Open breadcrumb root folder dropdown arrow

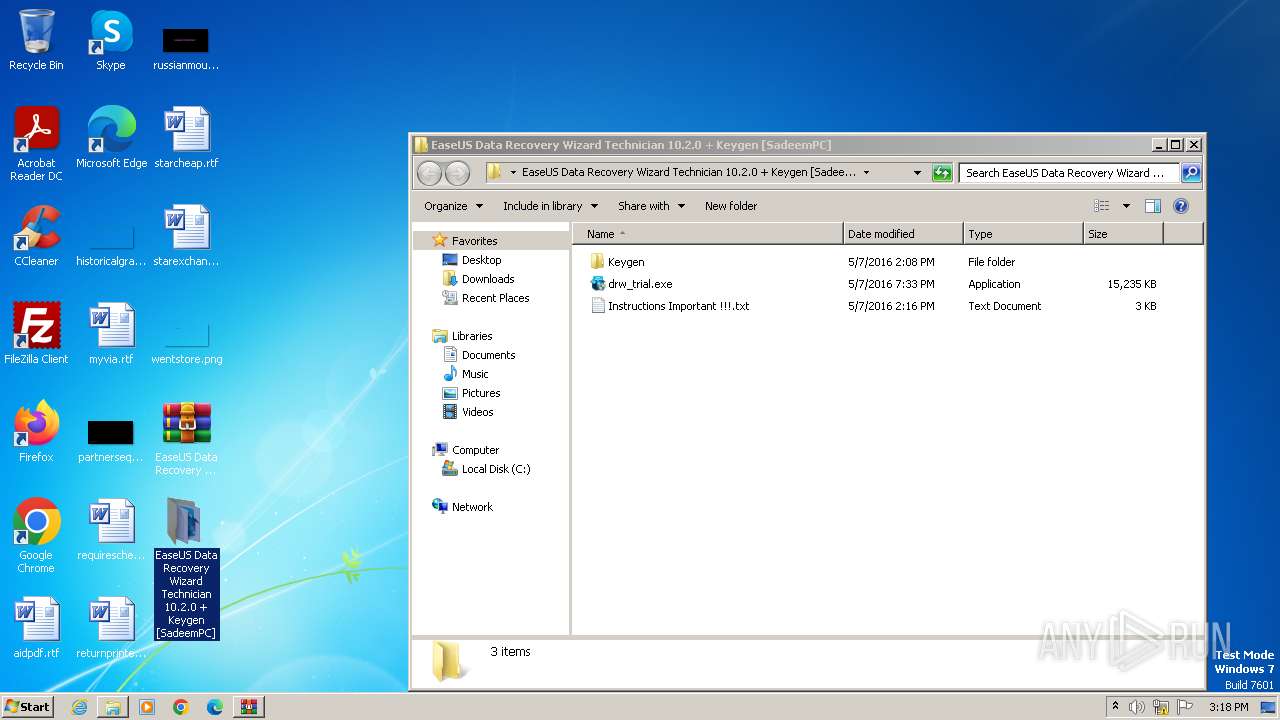click(513, 173)
